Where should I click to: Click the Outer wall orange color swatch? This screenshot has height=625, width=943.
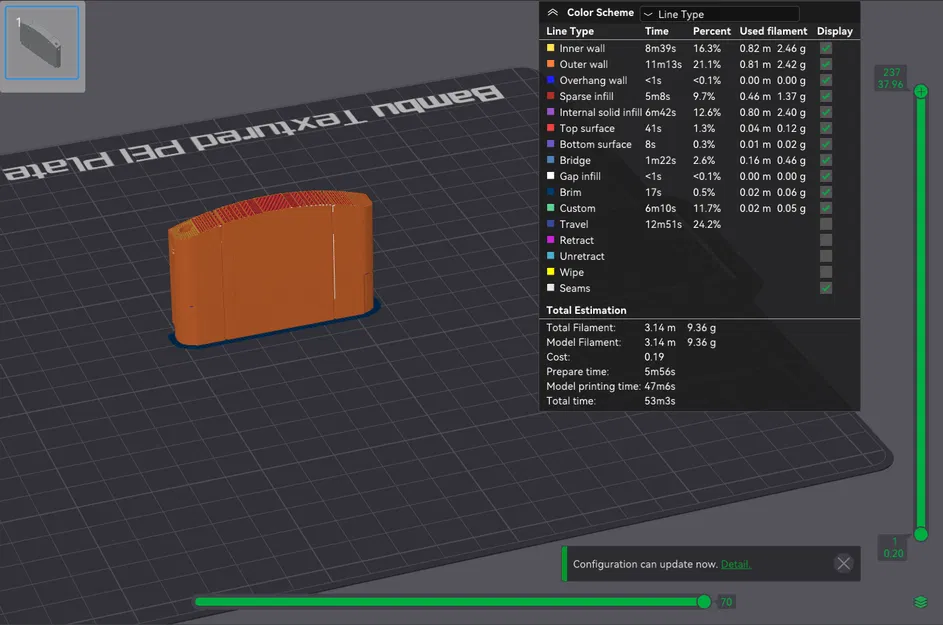[x=550, y=64]
